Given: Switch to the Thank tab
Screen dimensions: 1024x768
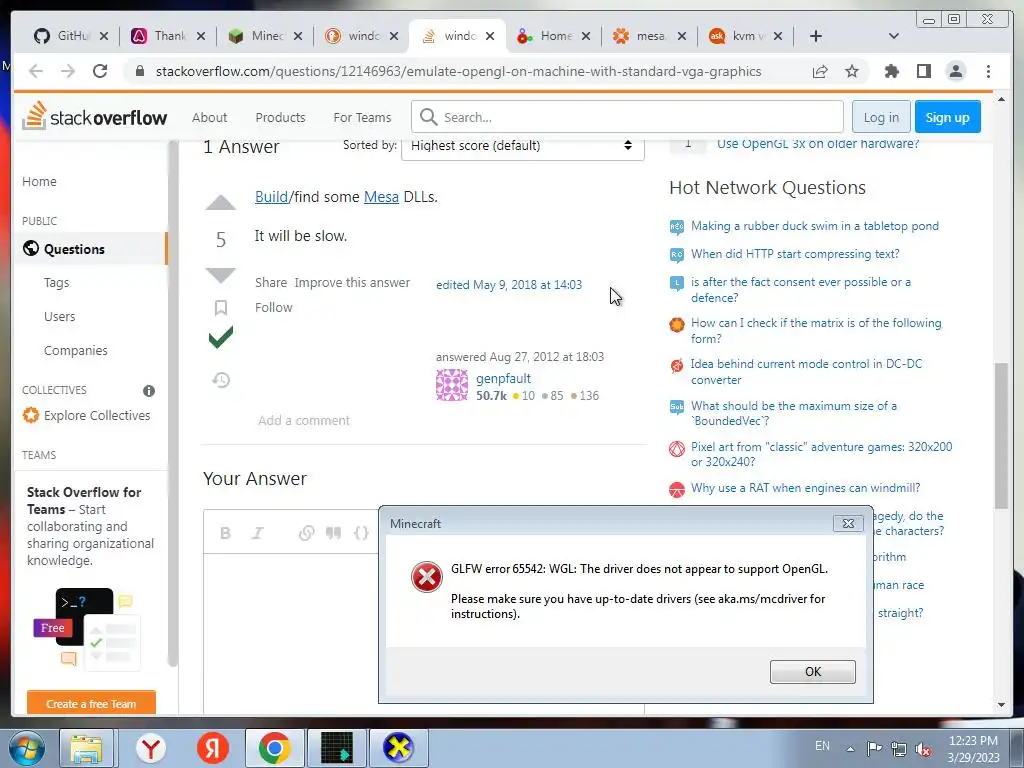Looking at the screenshot, I should [x=168, y=36].
